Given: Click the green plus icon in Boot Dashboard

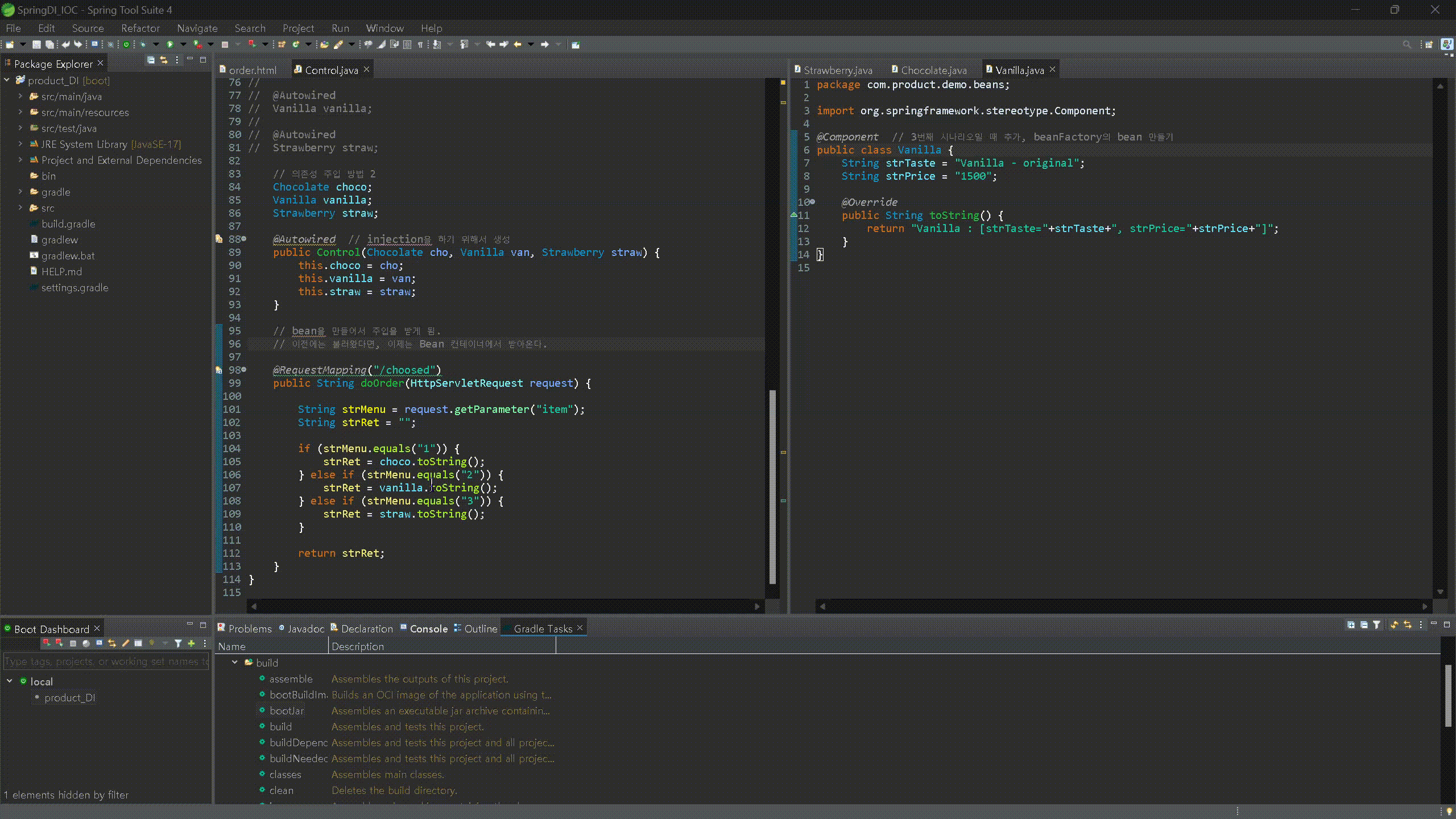Looking at the screenshot, I should point(191,643).
